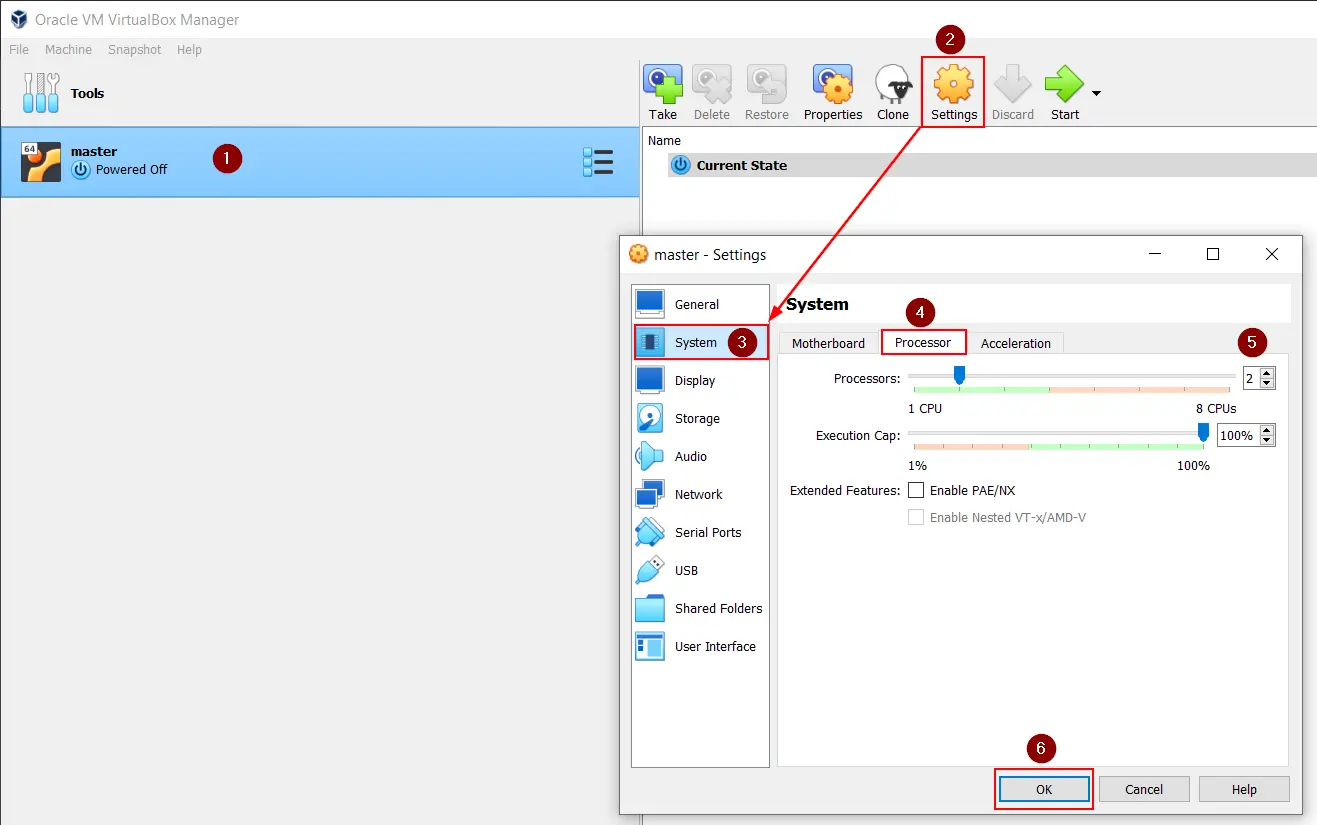Click OK to save settings
This screenshot has width=1317, height=825.
[1044, 789]
